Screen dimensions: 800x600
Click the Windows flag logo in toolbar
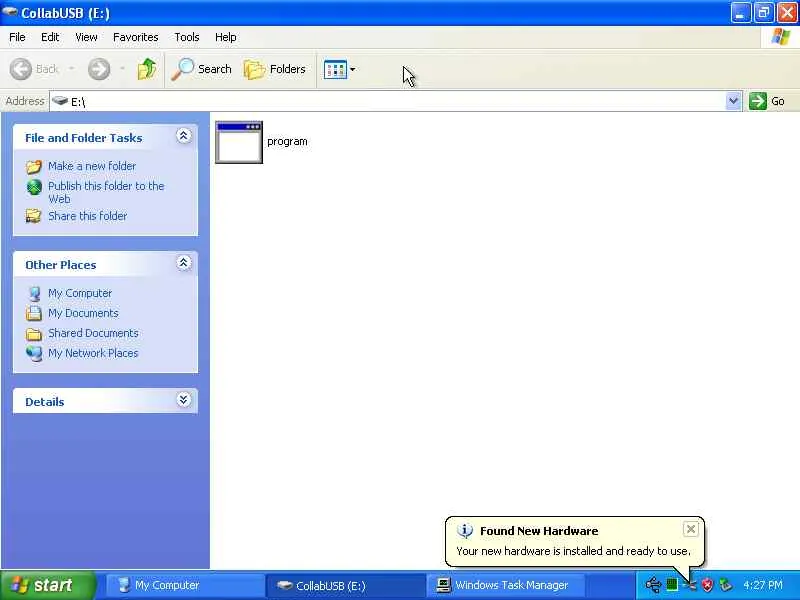[x=781, y=37]
